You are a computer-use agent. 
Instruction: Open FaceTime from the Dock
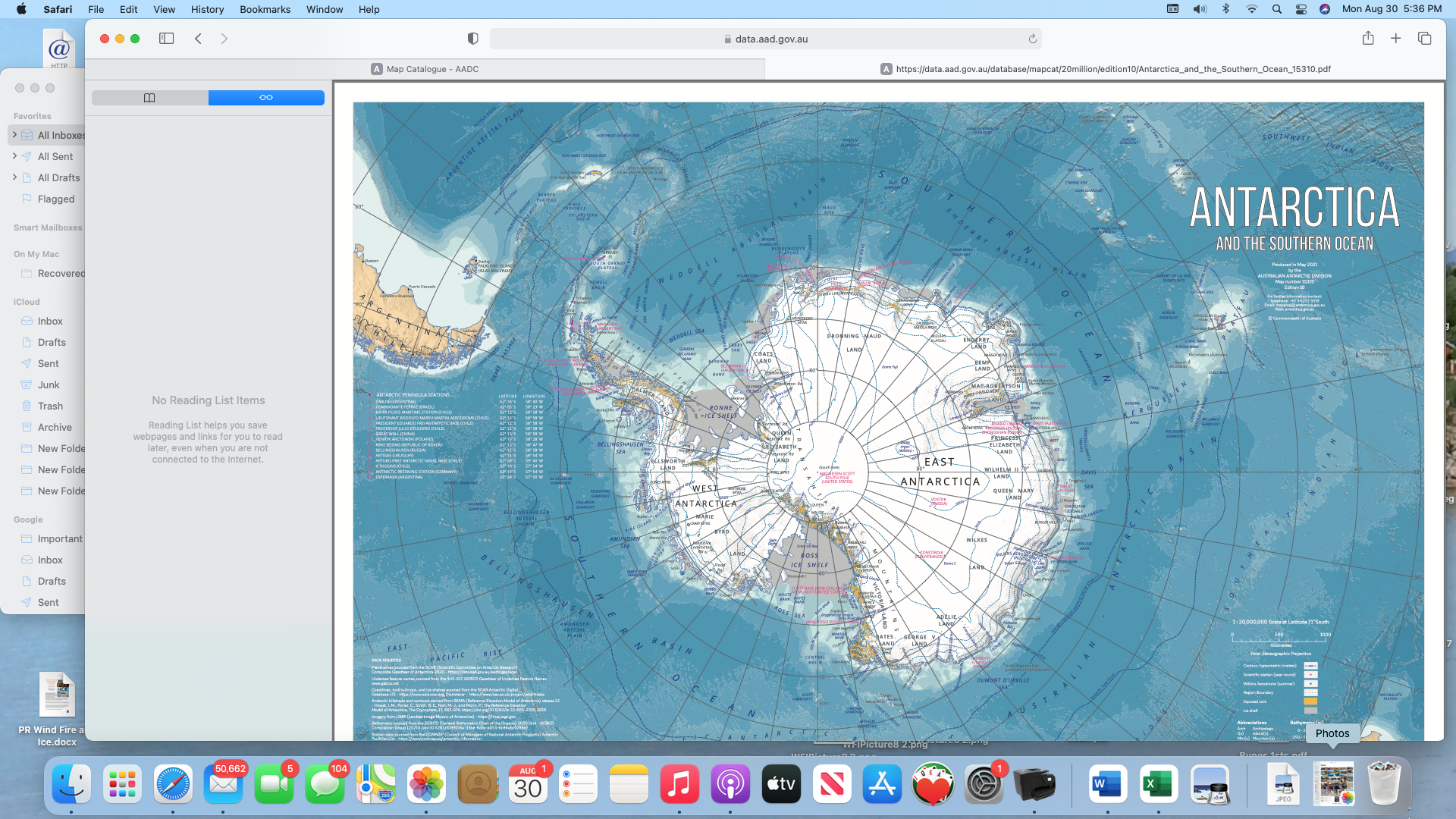click(274, 784)
